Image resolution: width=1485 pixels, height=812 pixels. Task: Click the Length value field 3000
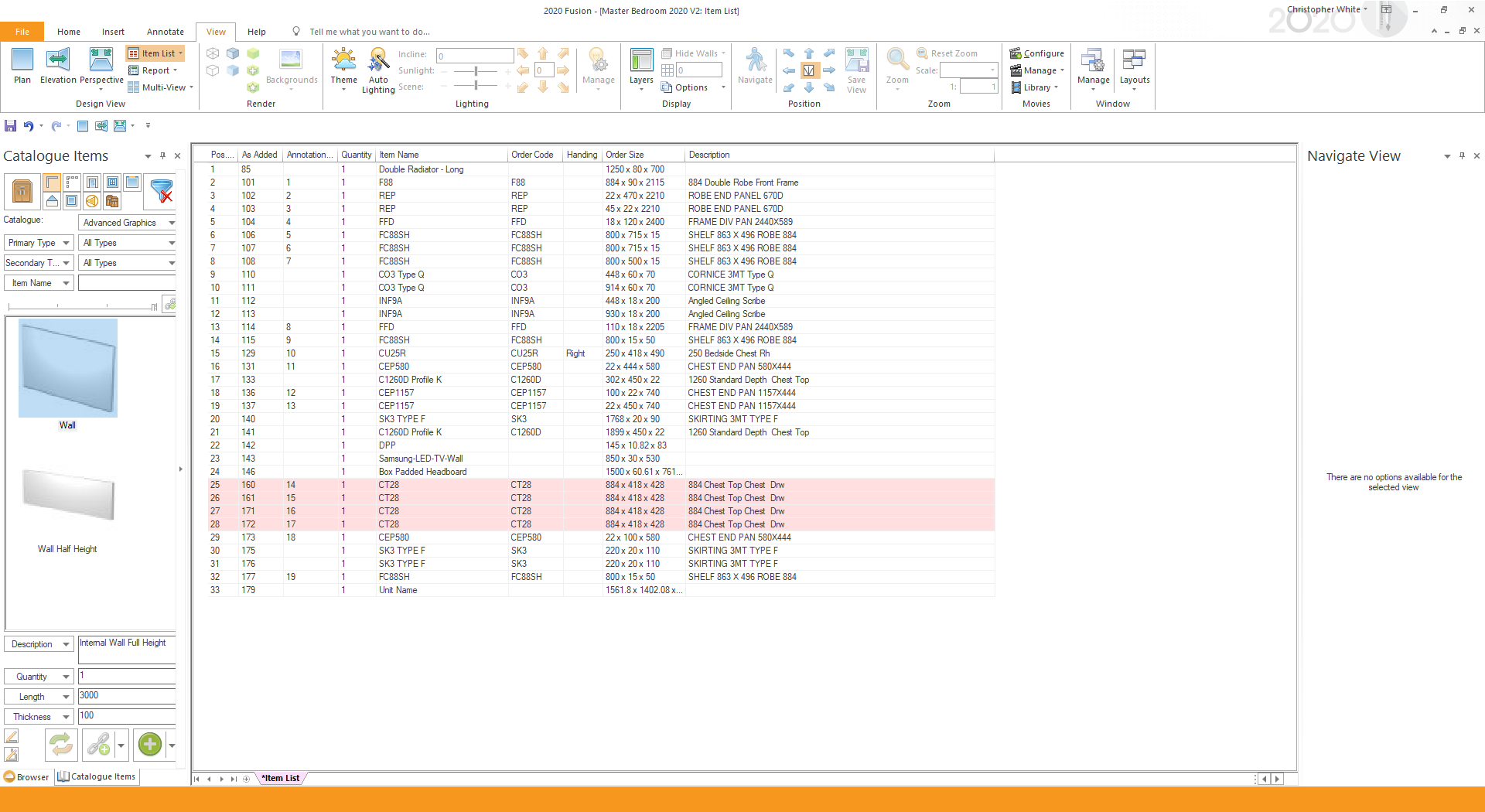(128, 696)
